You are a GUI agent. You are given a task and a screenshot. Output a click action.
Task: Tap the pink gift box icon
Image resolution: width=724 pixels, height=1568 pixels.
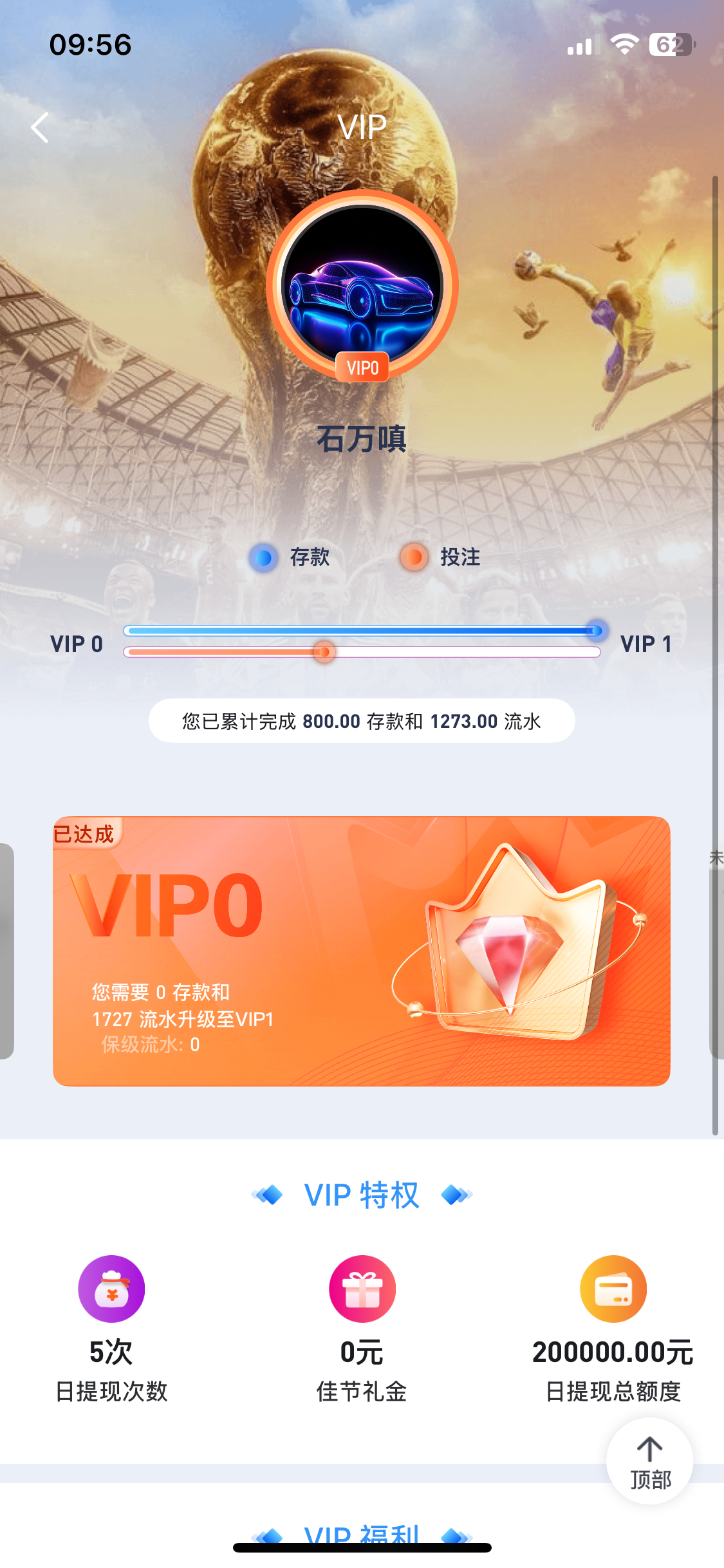click(x=362, y=1289)
